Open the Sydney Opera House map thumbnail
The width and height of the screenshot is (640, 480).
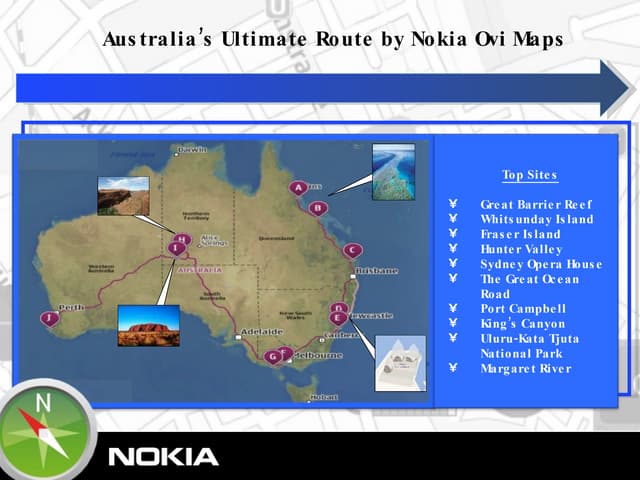400,364
